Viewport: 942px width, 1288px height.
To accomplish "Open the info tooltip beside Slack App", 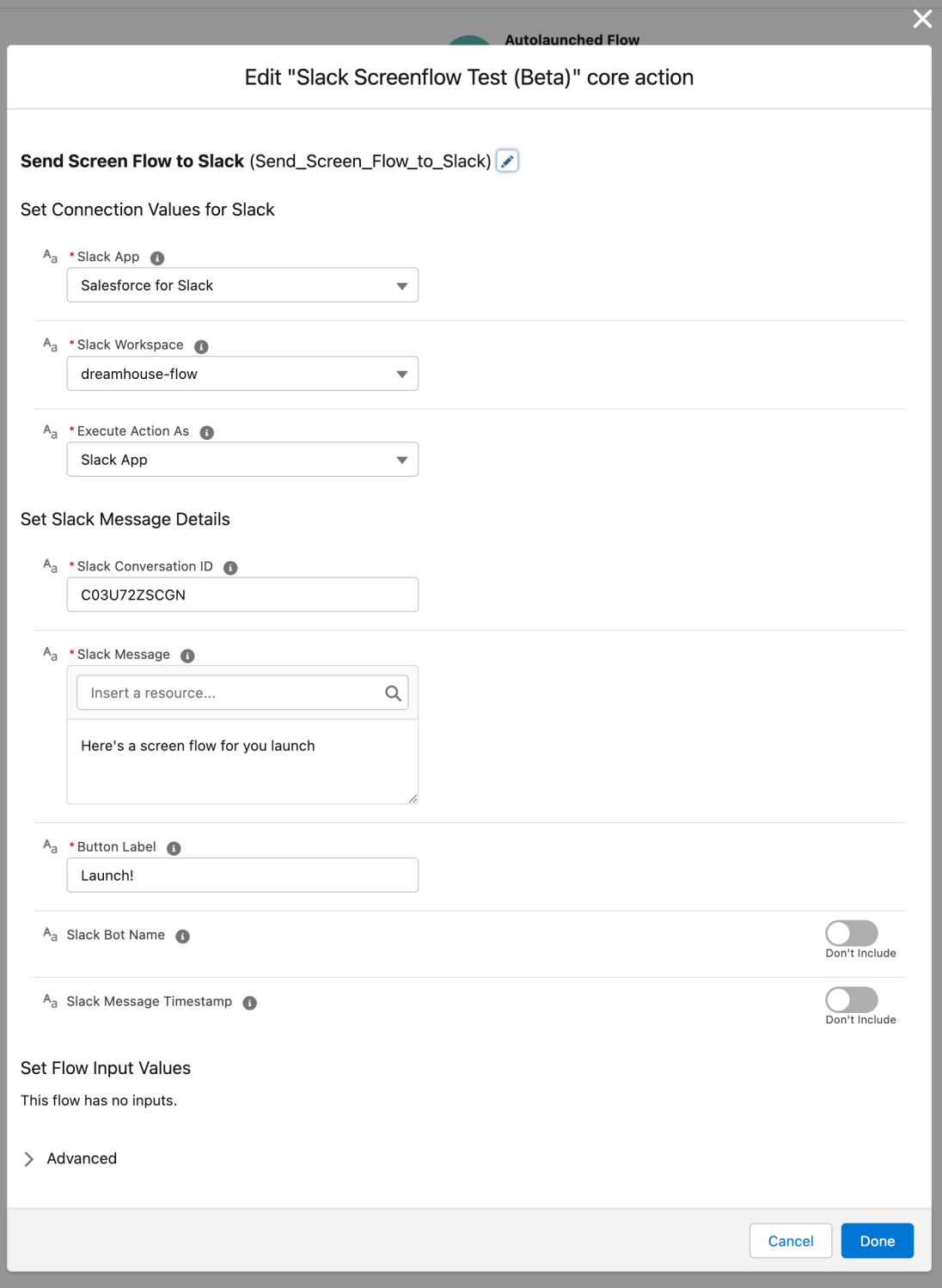I will (x=159, y=255).
